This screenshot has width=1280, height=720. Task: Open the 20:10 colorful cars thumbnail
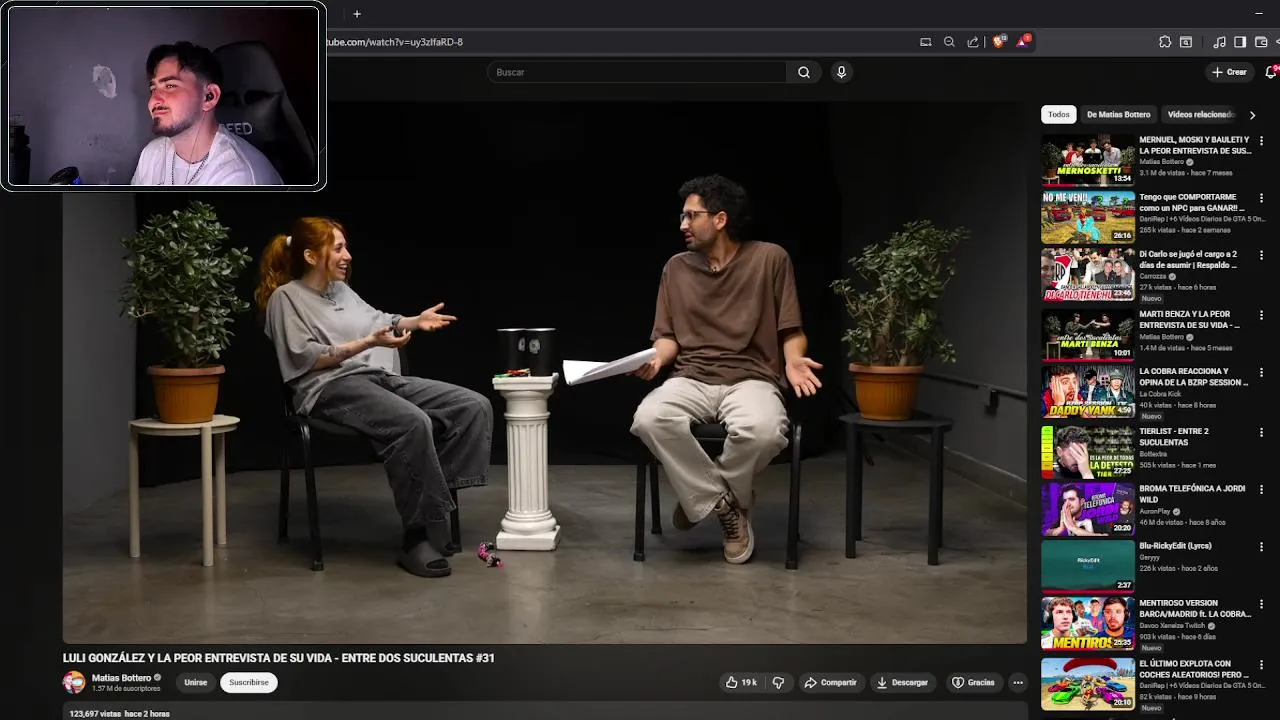[x=1088, y=683]
